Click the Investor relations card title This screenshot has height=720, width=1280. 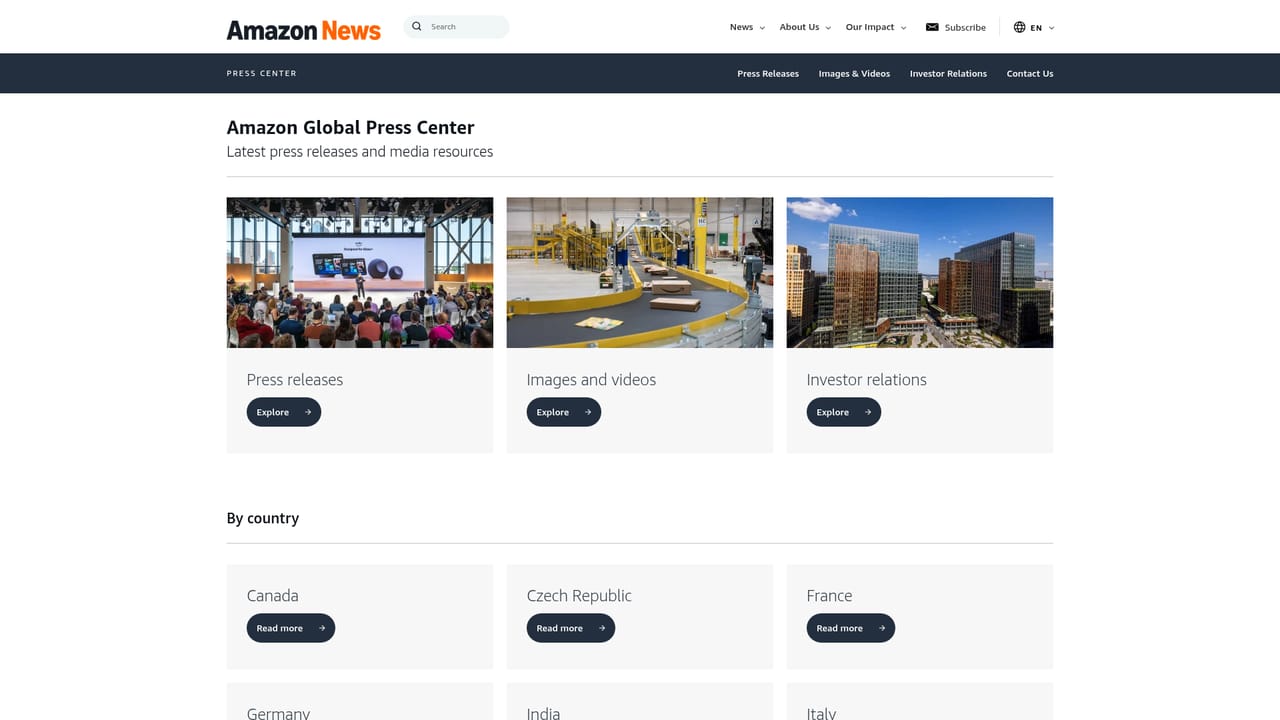tap(867, 380)
